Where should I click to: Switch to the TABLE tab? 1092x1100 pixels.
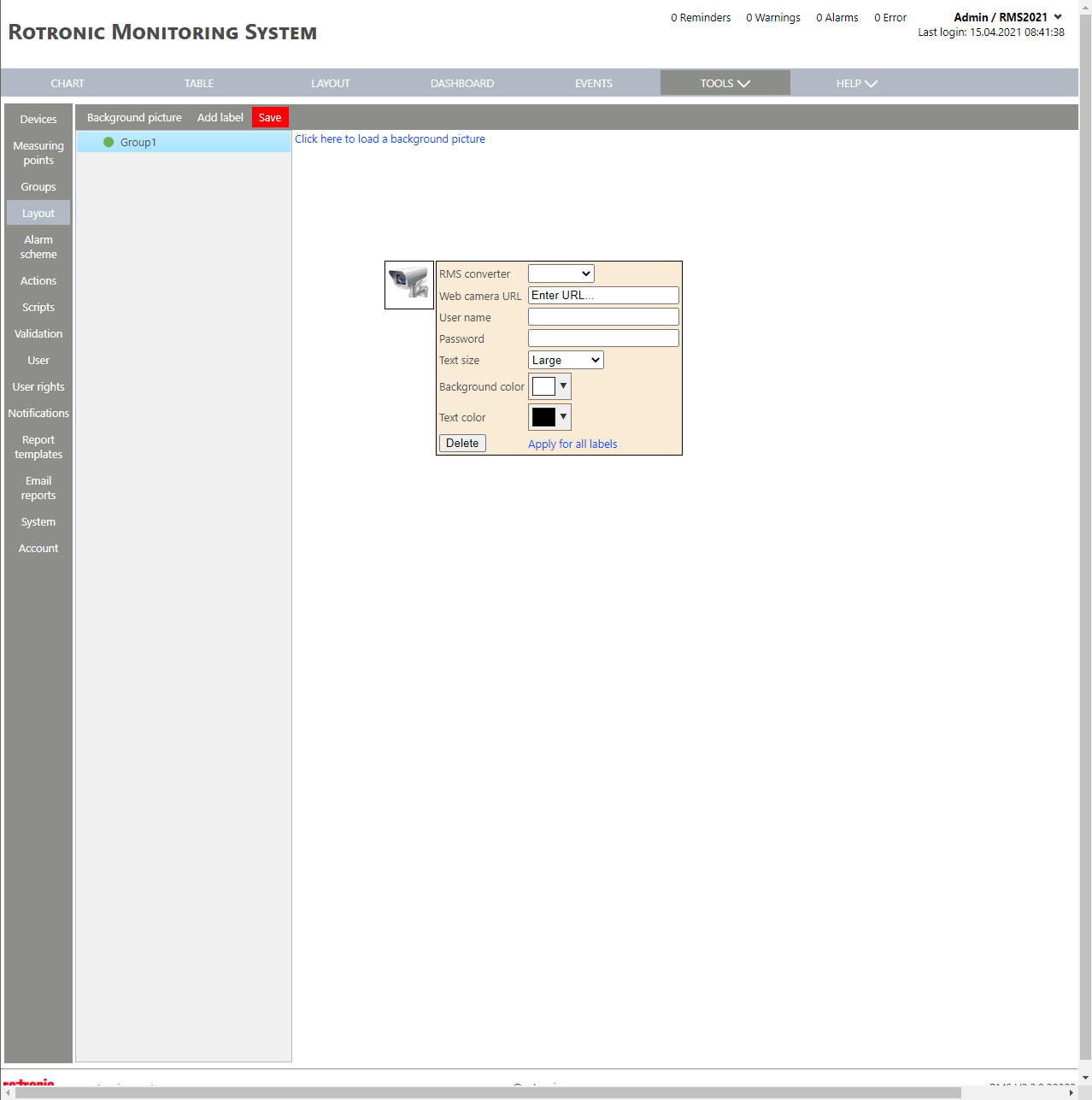pos(199,83)
